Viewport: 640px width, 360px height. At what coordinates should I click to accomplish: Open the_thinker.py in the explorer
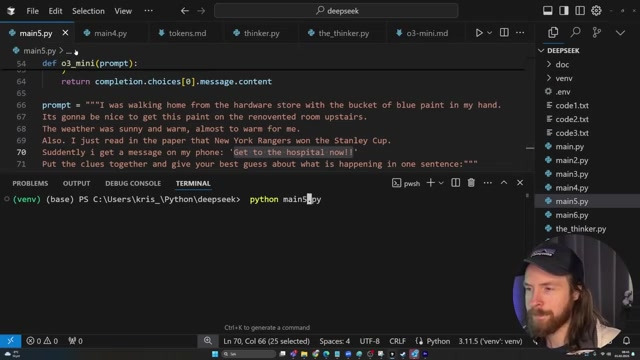[580, 229]
